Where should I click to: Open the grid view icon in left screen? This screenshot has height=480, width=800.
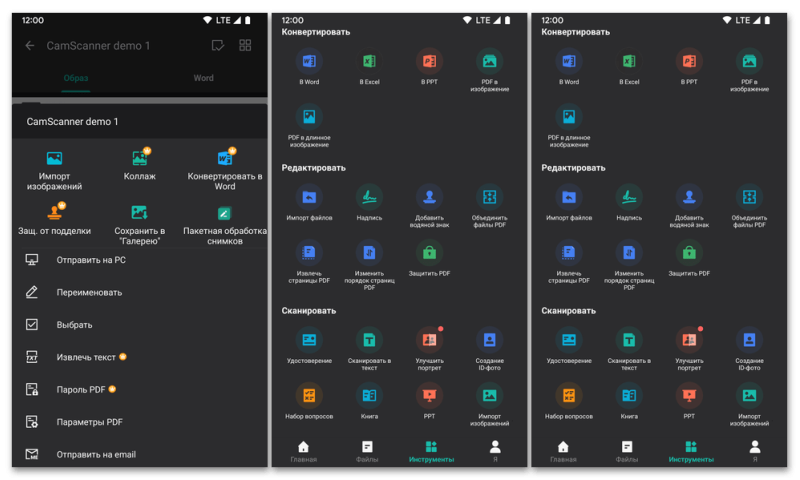click(245, 45)
